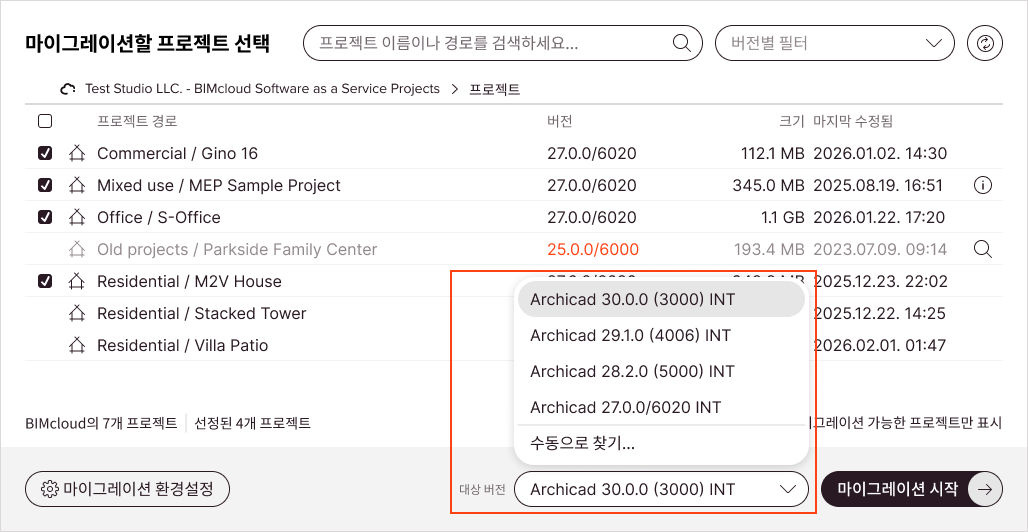Click 선정된 4개 프로젝트 status text
1028x532 pixels.
tap(252, 423)
